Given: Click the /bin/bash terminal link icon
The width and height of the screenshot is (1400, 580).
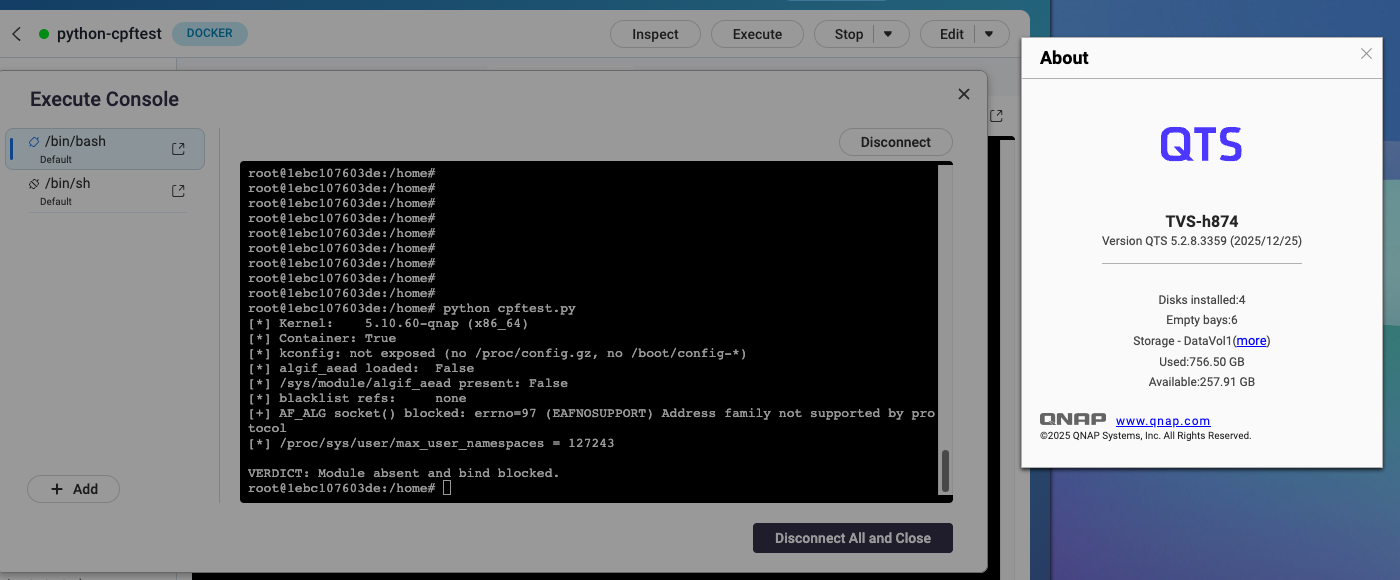Looking at the screenshot, I should click(x=34, y=142).
